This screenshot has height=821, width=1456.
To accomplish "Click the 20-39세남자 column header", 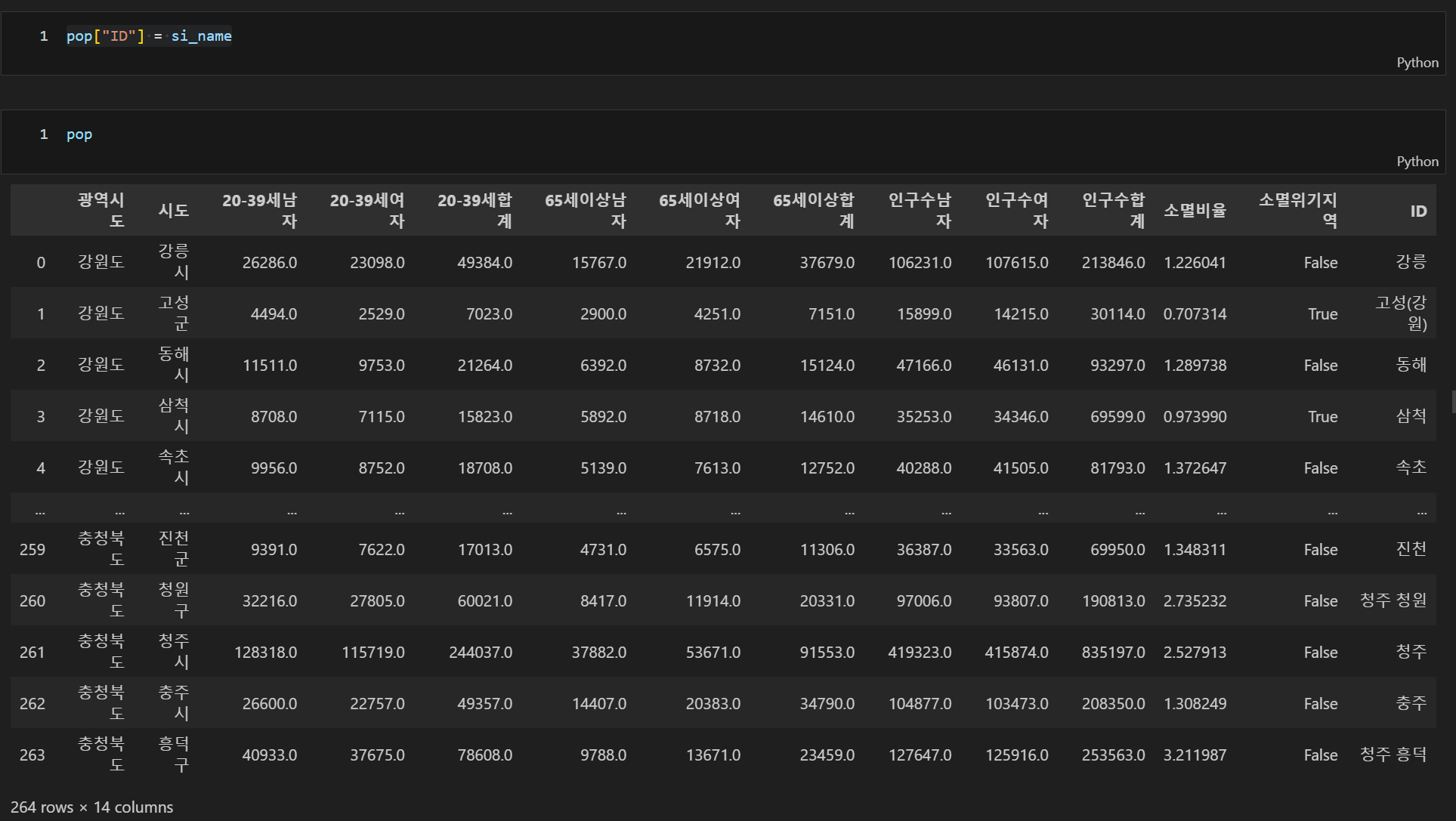I will click(x=259, y=210).
